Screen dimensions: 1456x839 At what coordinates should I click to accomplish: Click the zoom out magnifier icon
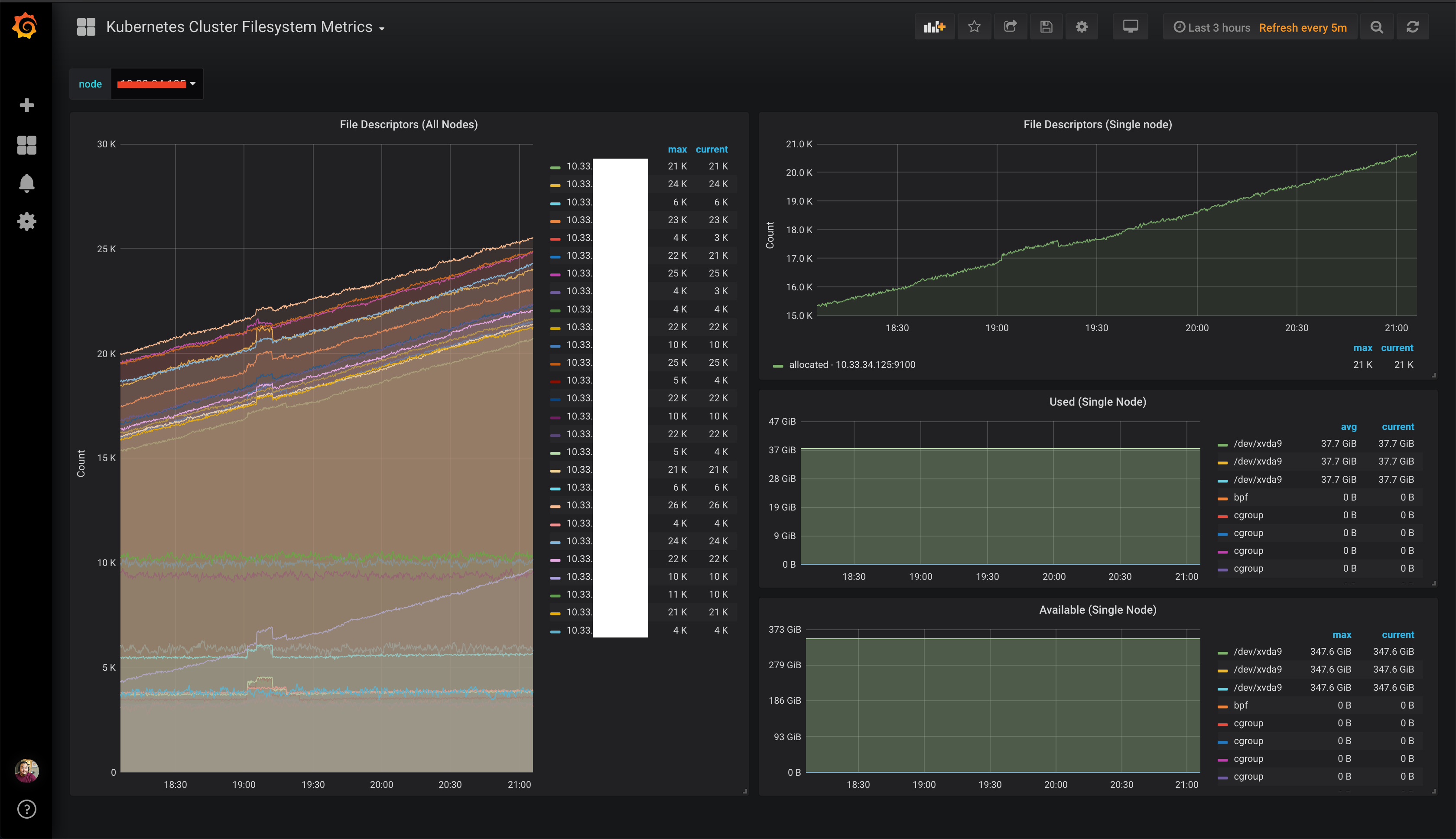click(x=1377, y=27)
